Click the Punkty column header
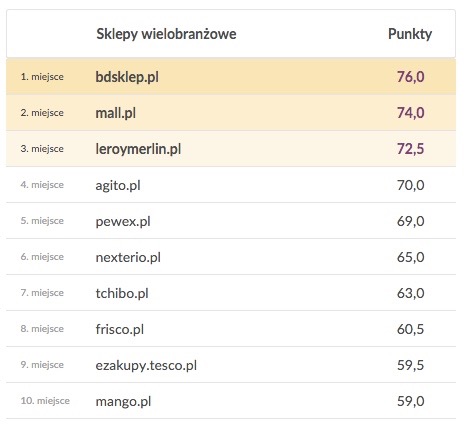Image resolution: width=466 pixels, height=431 pixels. (x=410, y=34)
